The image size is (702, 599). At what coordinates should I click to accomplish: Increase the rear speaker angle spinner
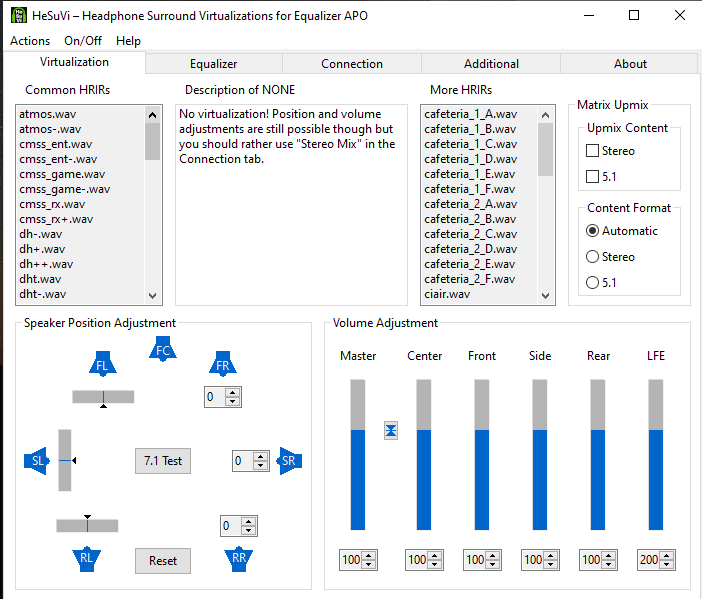(248, 522)
